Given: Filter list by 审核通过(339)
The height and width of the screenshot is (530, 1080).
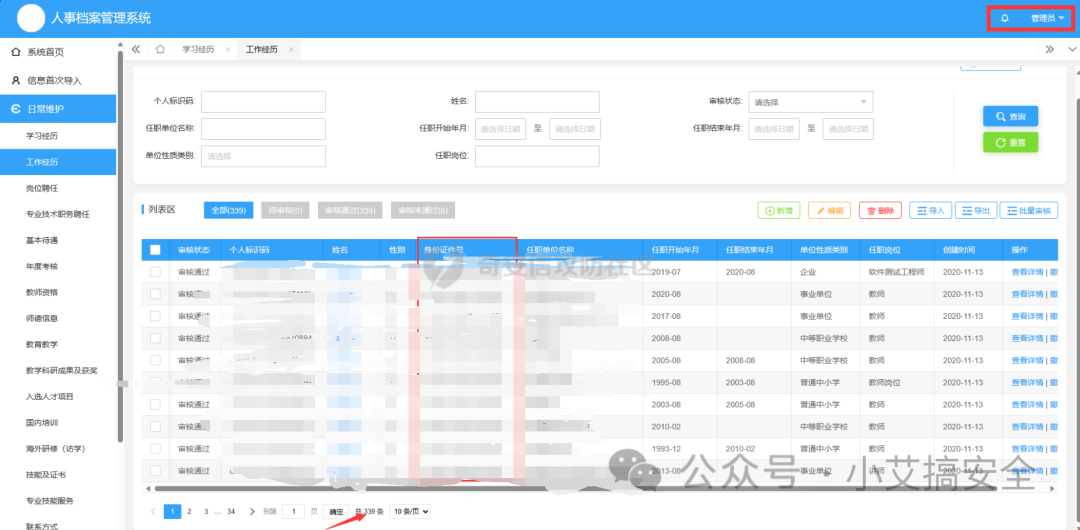Looking at the screenshot, I should pos(351,210).
